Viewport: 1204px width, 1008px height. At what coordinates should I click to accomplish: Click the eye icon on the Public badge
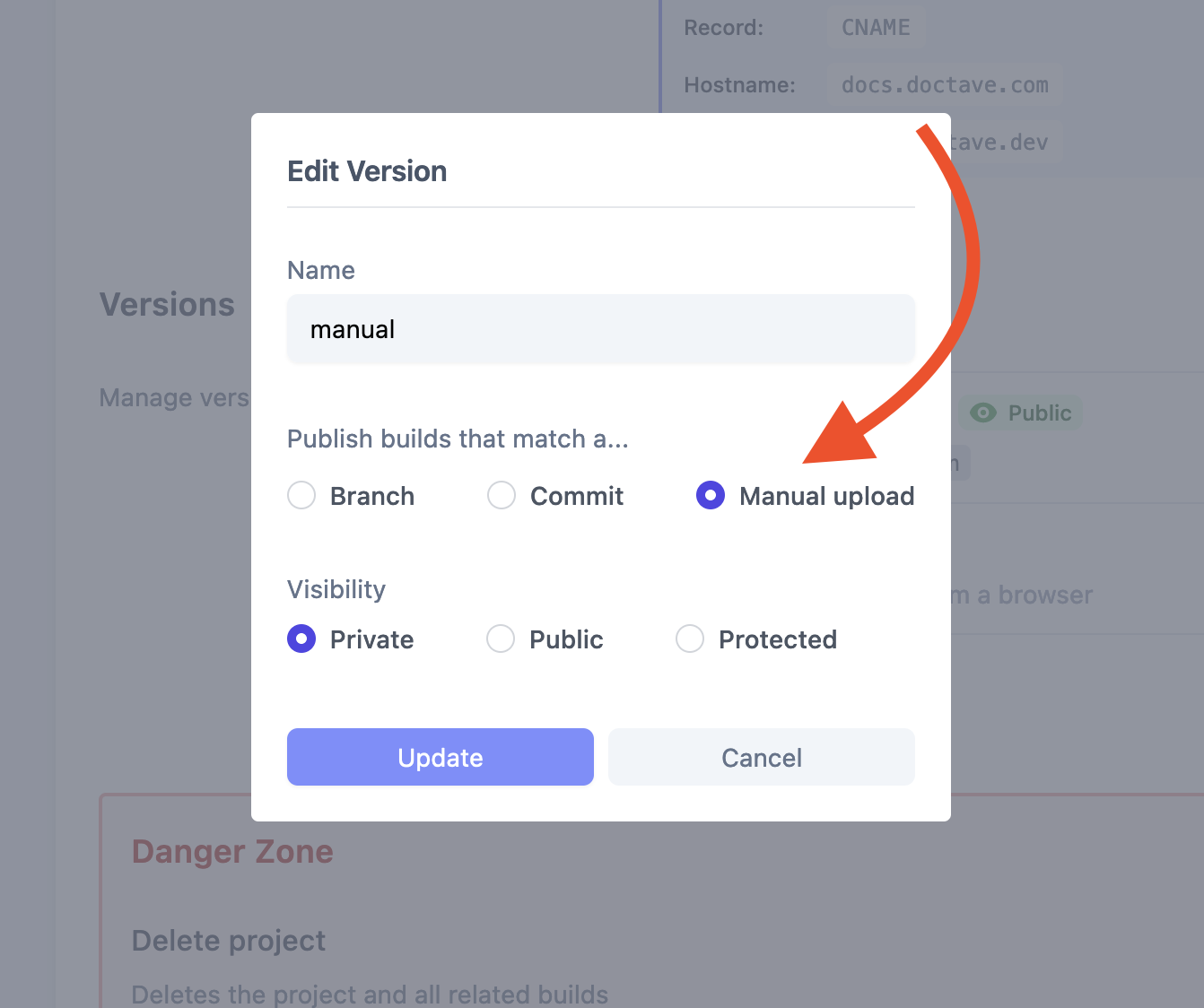[x=984, y=413]
